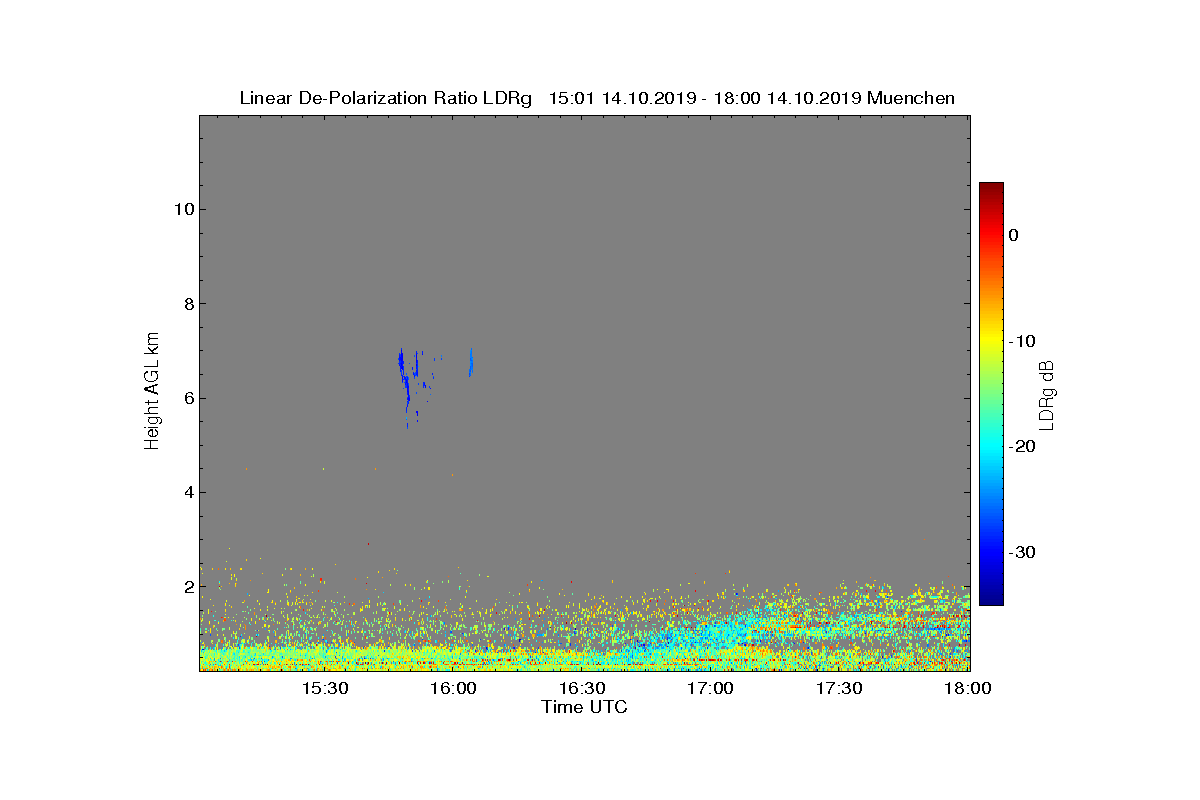Click the colorbar at 0 dB level
1200x800 pixels.
point(991,235)
